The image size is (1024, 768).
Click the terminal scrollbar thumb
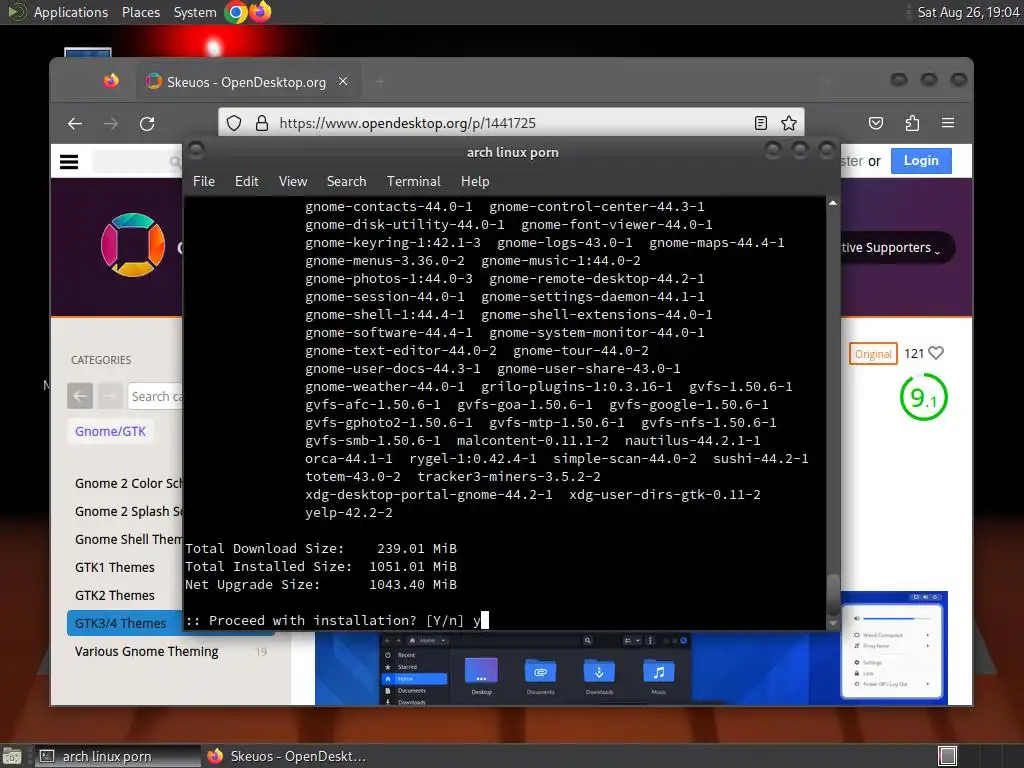point(833,594)
